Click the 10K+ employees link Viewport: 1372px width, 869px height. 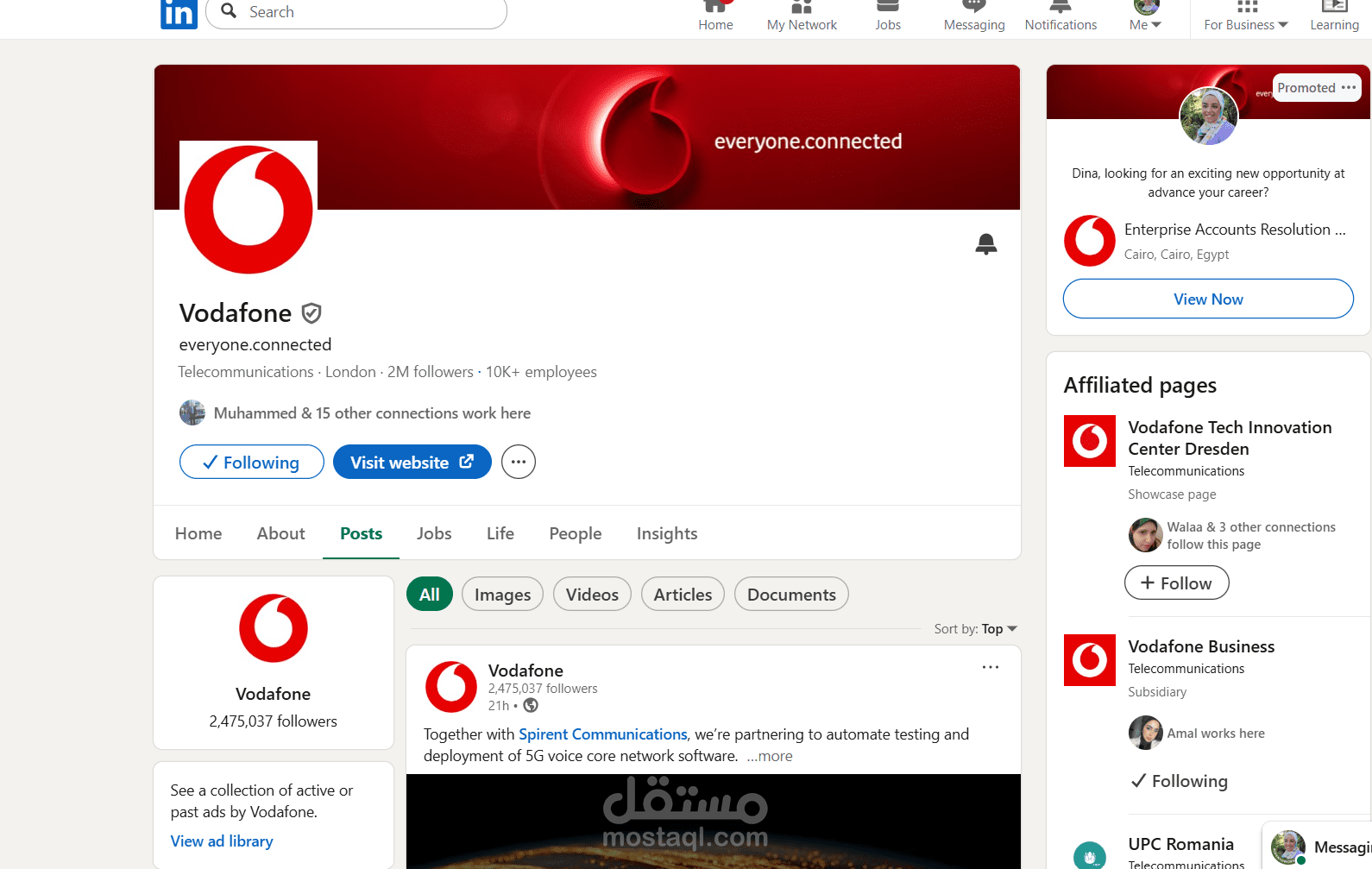(541, 372)
